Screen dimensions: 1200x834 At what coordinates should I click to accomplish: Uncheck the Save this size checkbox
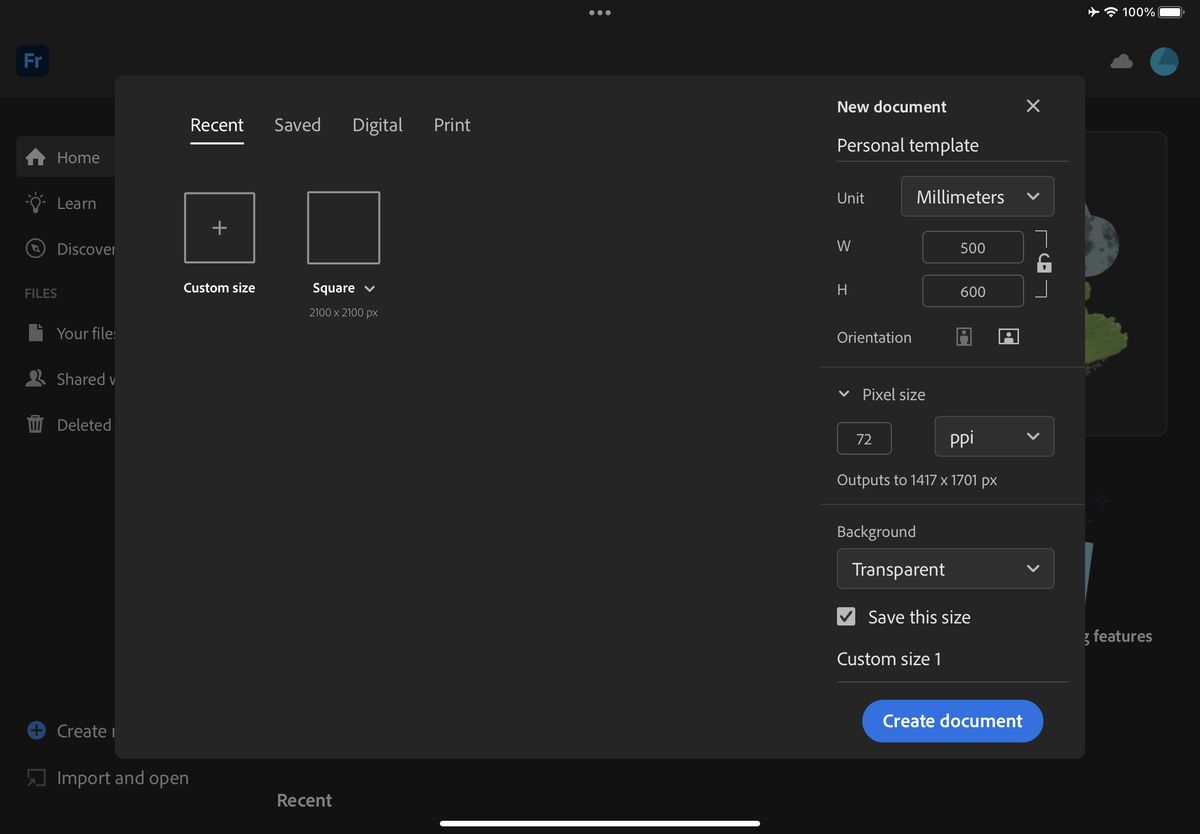click(846, 616)
